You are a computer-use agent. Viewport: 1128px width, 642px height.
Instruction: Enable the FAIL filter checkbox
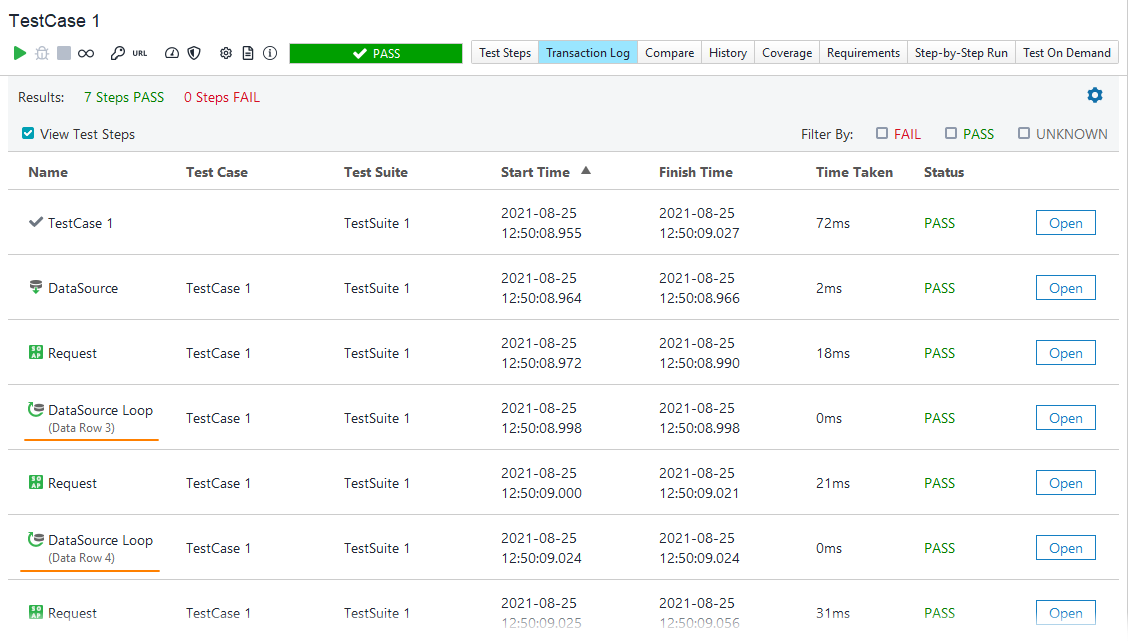tap(882, 132)
